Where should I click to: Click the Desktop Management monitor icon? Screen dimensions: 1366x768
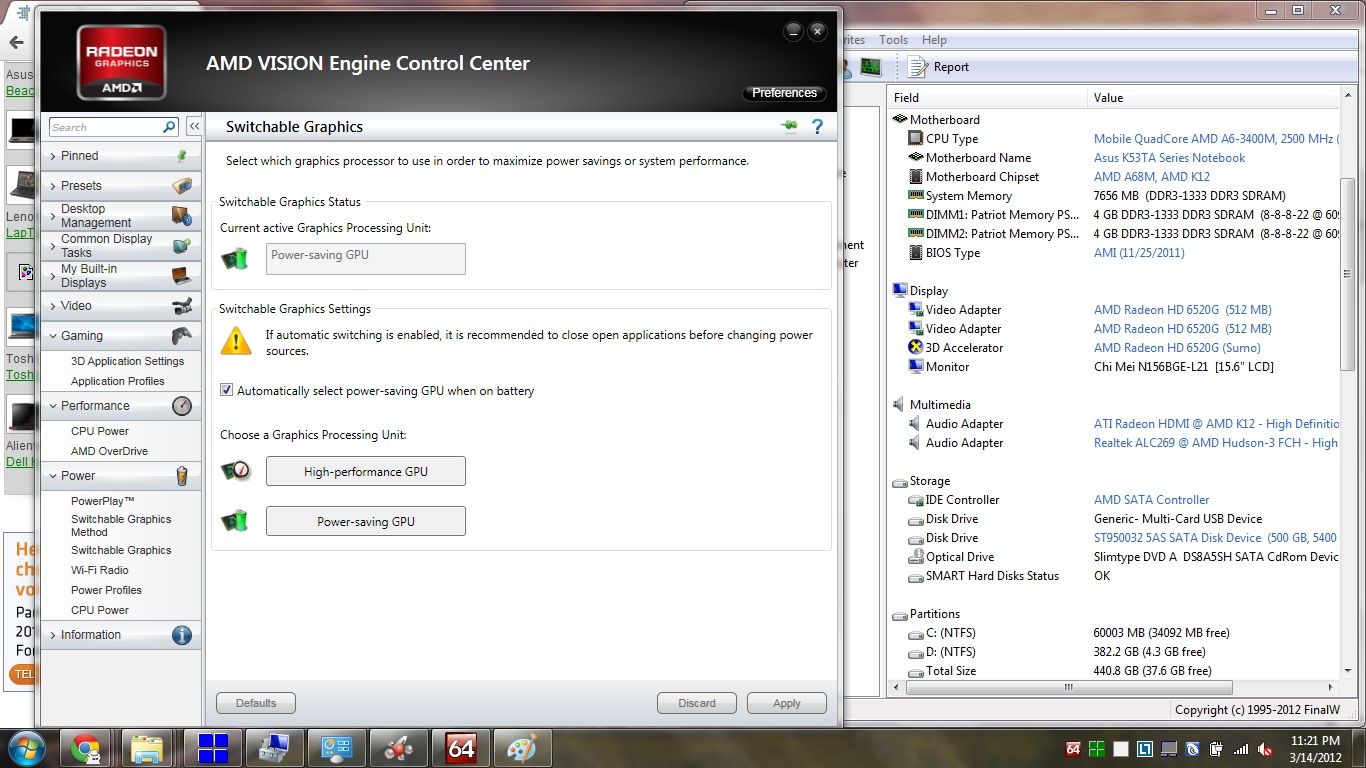coord(182,216)
